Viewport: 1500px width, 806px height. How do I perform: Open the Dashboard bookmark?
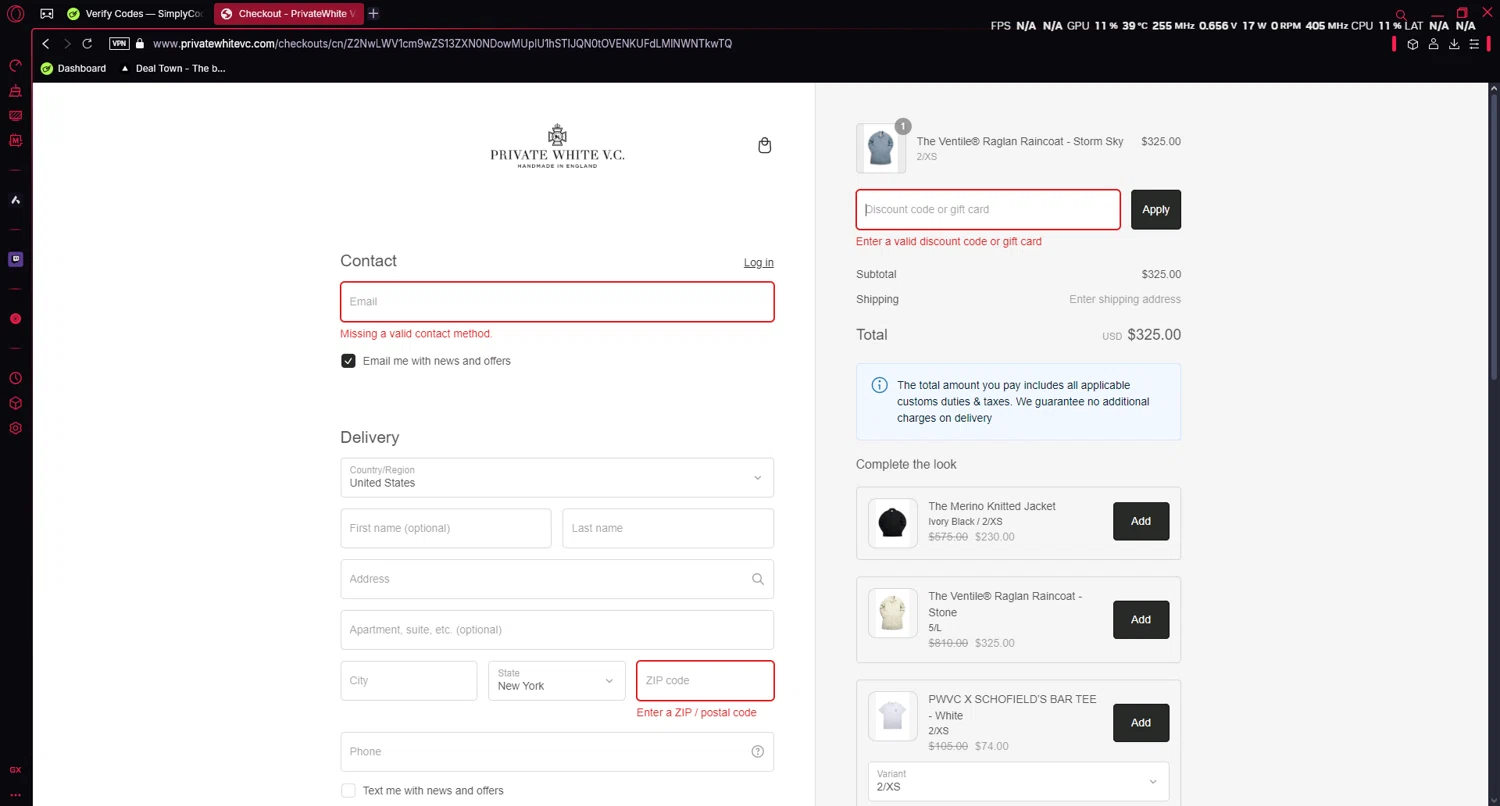point(74,68)
